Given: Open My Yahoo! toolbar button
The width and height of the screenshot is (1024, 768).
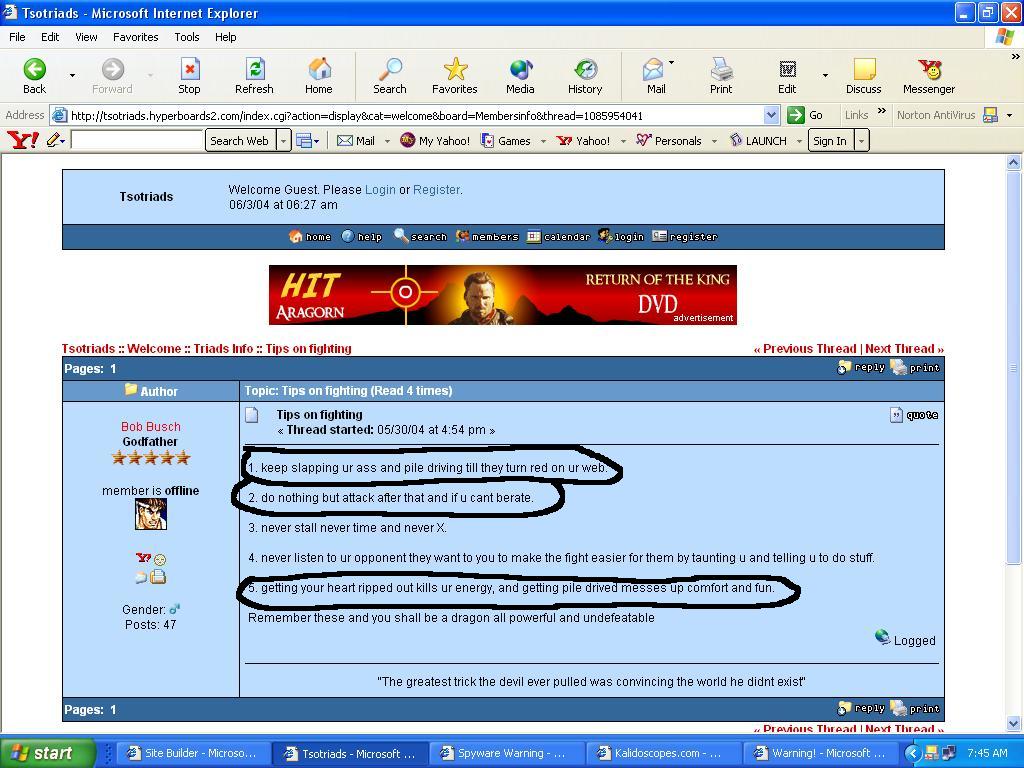Looking at the screenshot, I should (435, 140).
